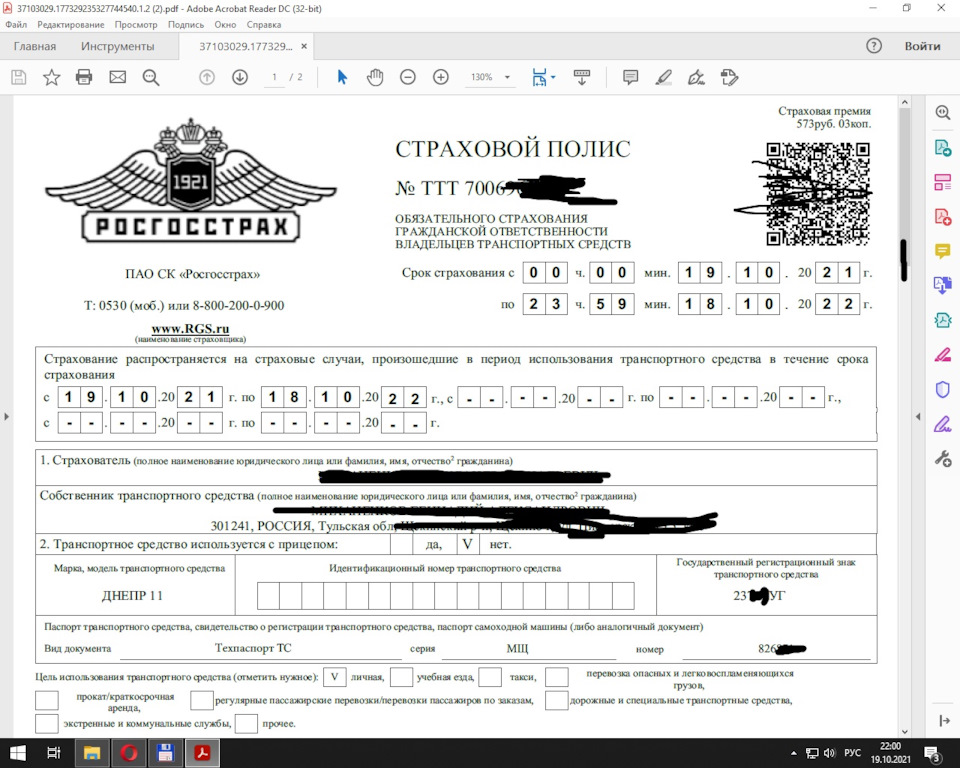The width and height of the screenshot is (960, 768).
Task: Select the Hand pan tool
Action: (375, 77)
